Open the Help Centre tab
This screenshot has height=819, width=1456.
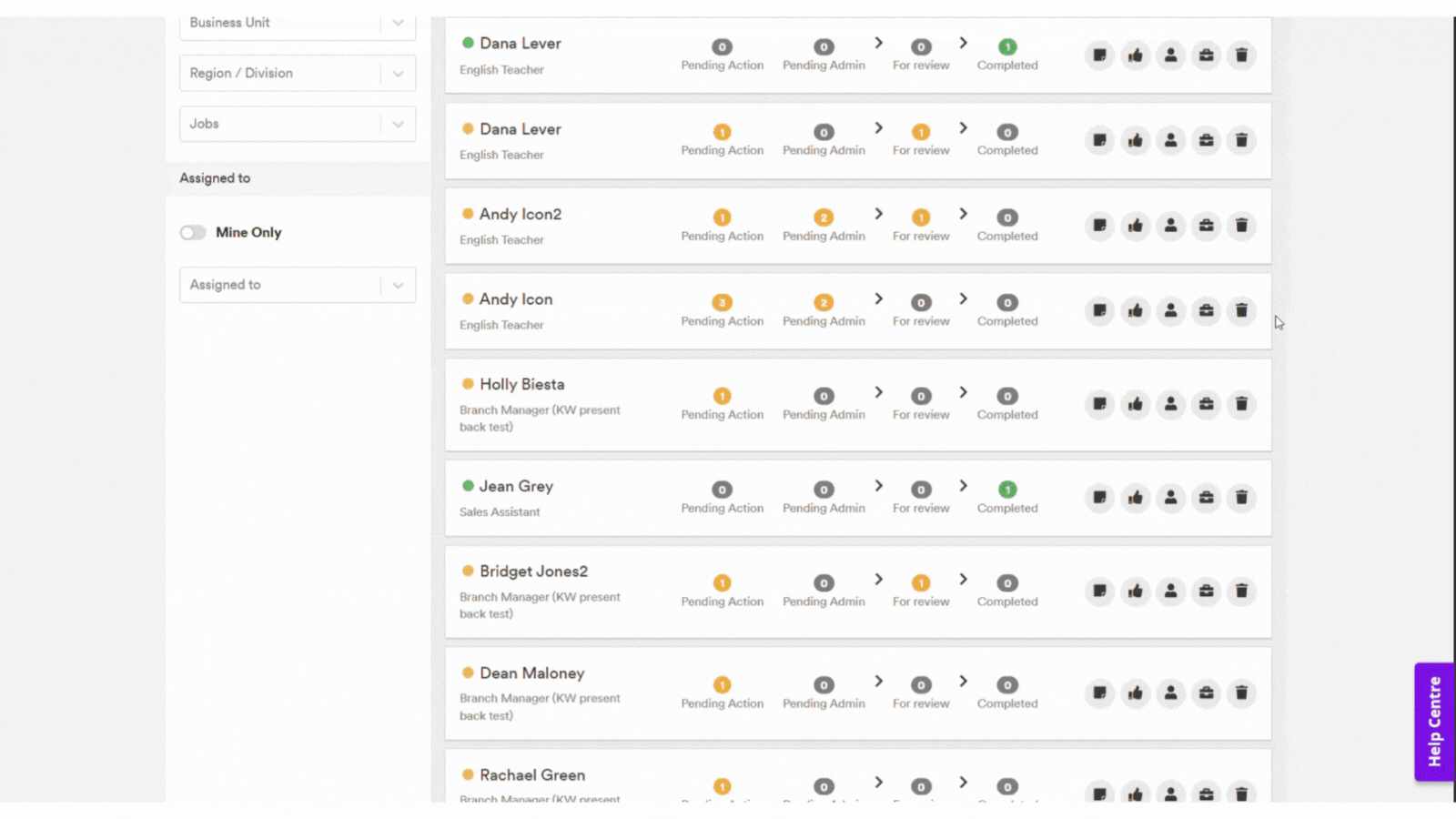[x=1434, y=722]
